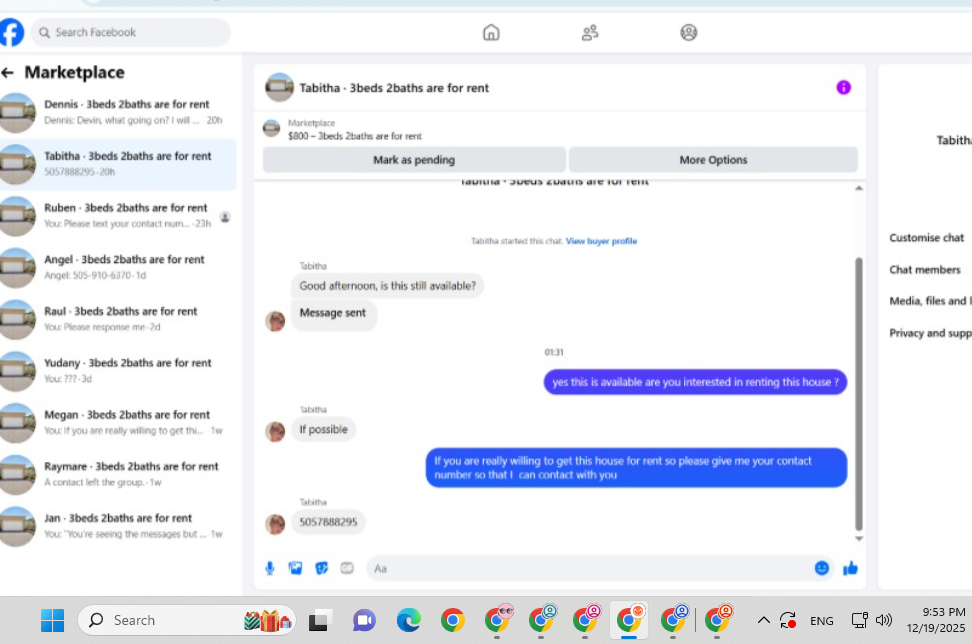Click the chat vertical scrollbar thumb
Viewport: 972px width, 644px height.
[x=859, y=394]
